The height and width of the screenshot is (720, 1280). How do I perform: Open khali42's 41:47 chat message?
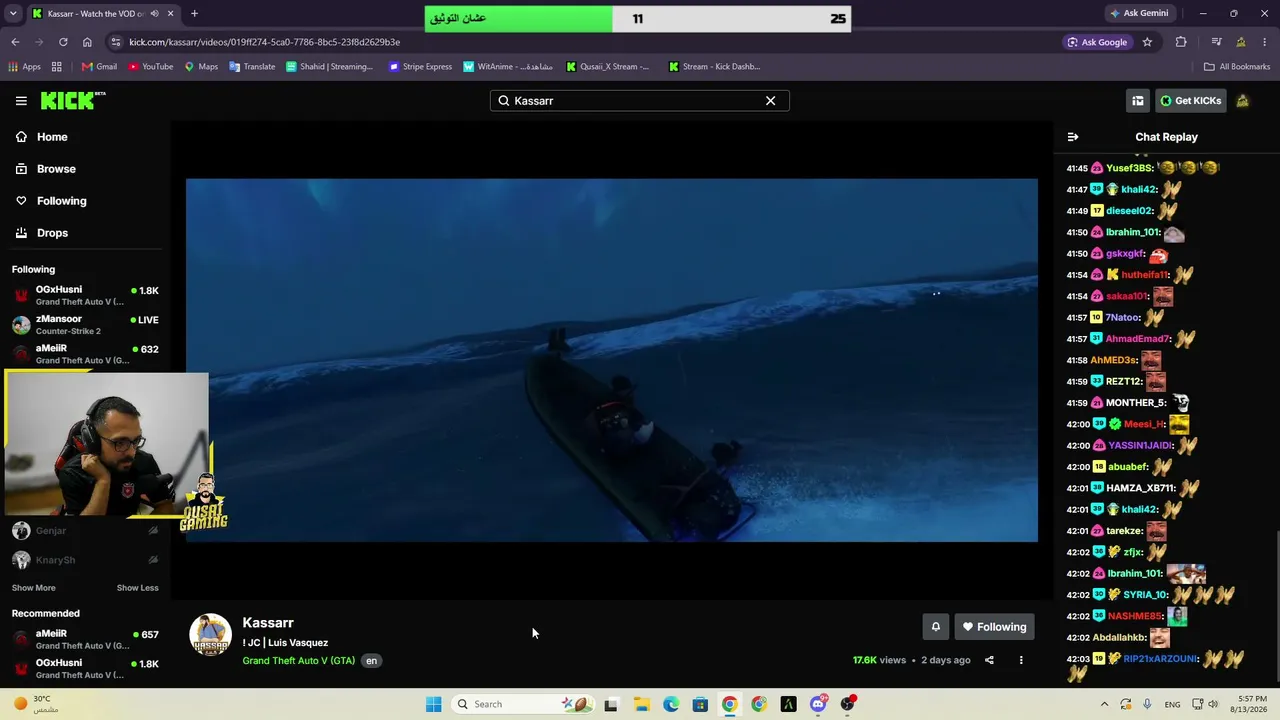tap(1125, 189)
